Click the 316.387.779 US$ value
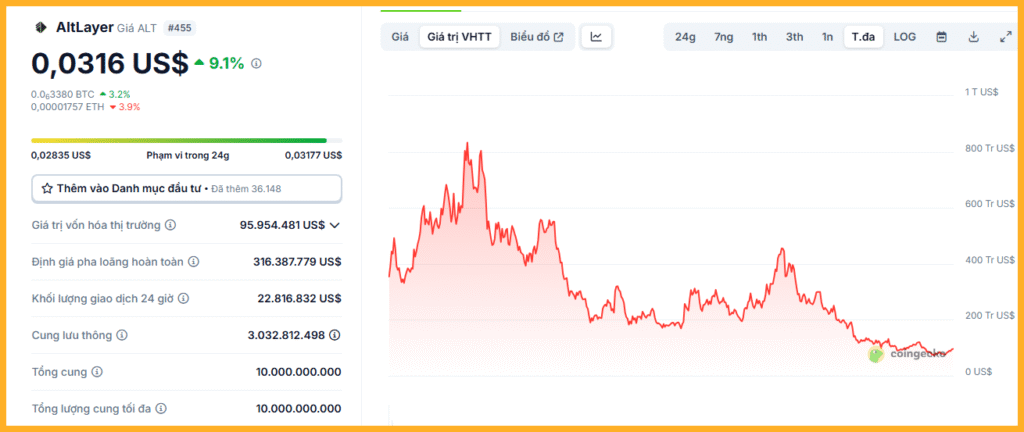The width and height of the screenshot is (1024, 432). coord(297,262)
